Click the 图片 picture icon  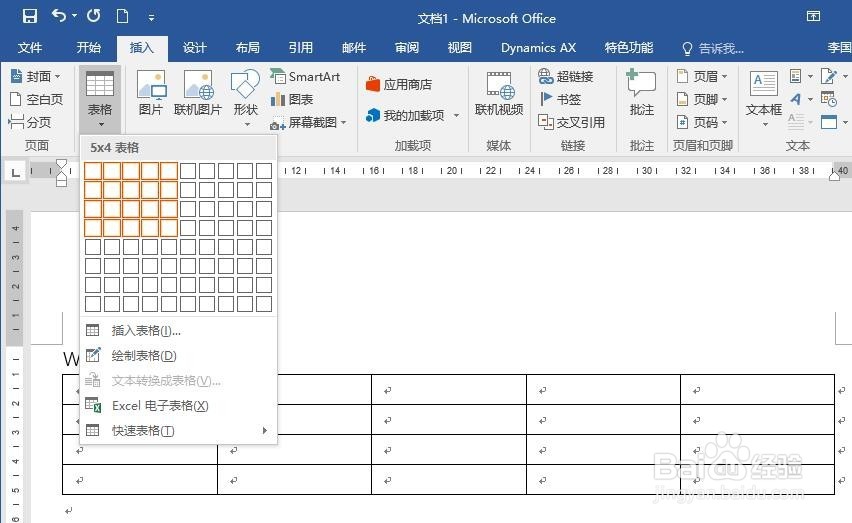point(151,92)
